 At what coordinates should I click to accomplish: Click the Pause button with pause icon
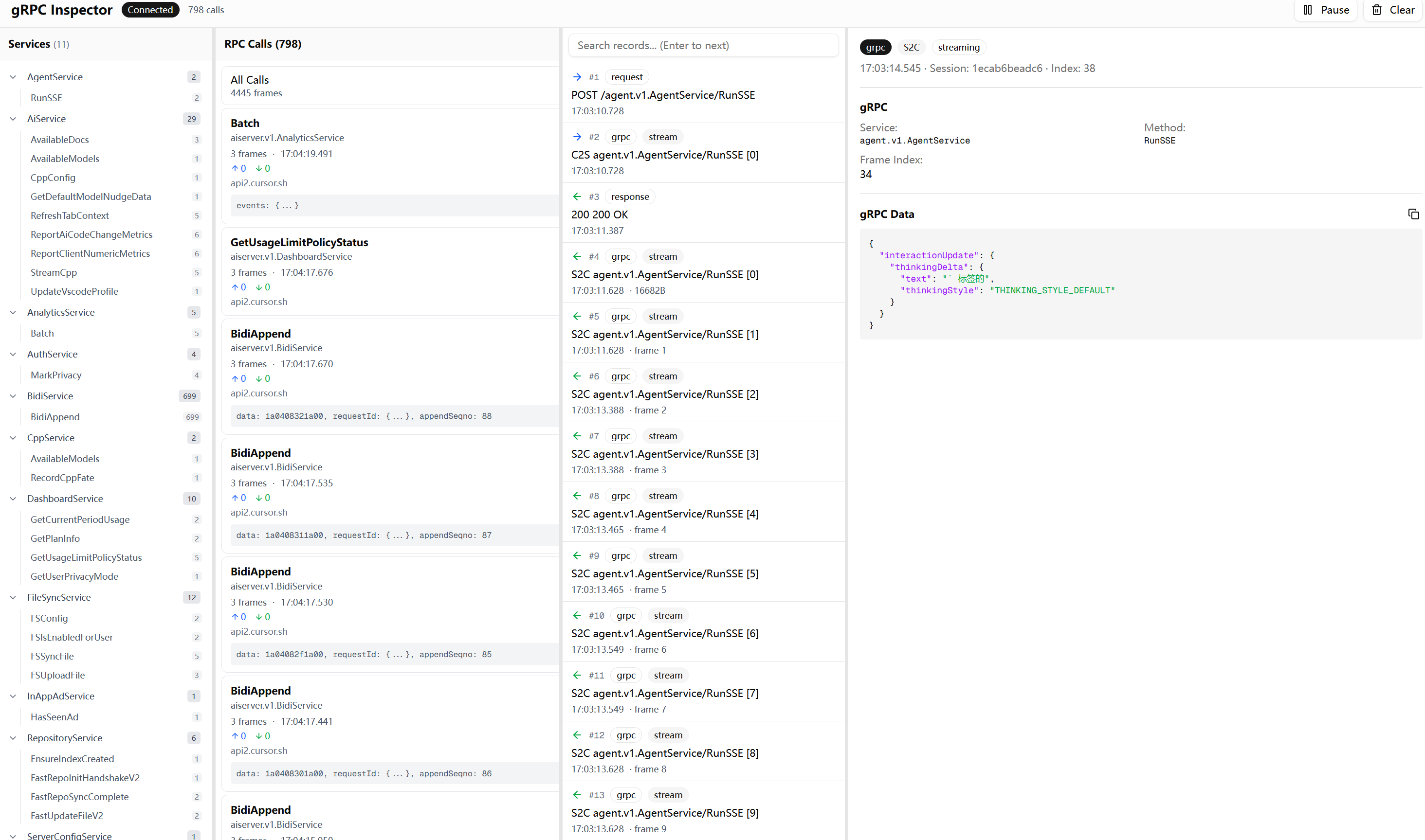1326,10
